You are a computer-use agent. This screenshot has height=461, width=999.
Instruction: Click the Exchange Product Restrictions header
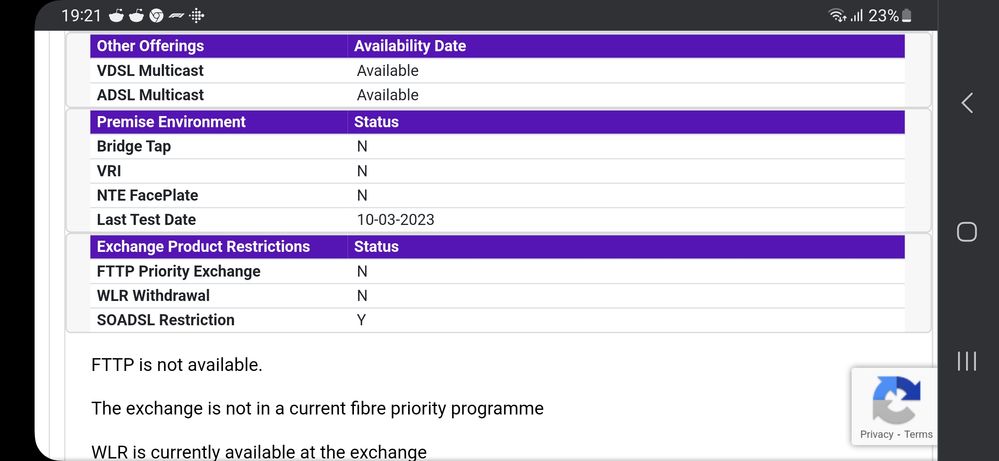(203, 246)
